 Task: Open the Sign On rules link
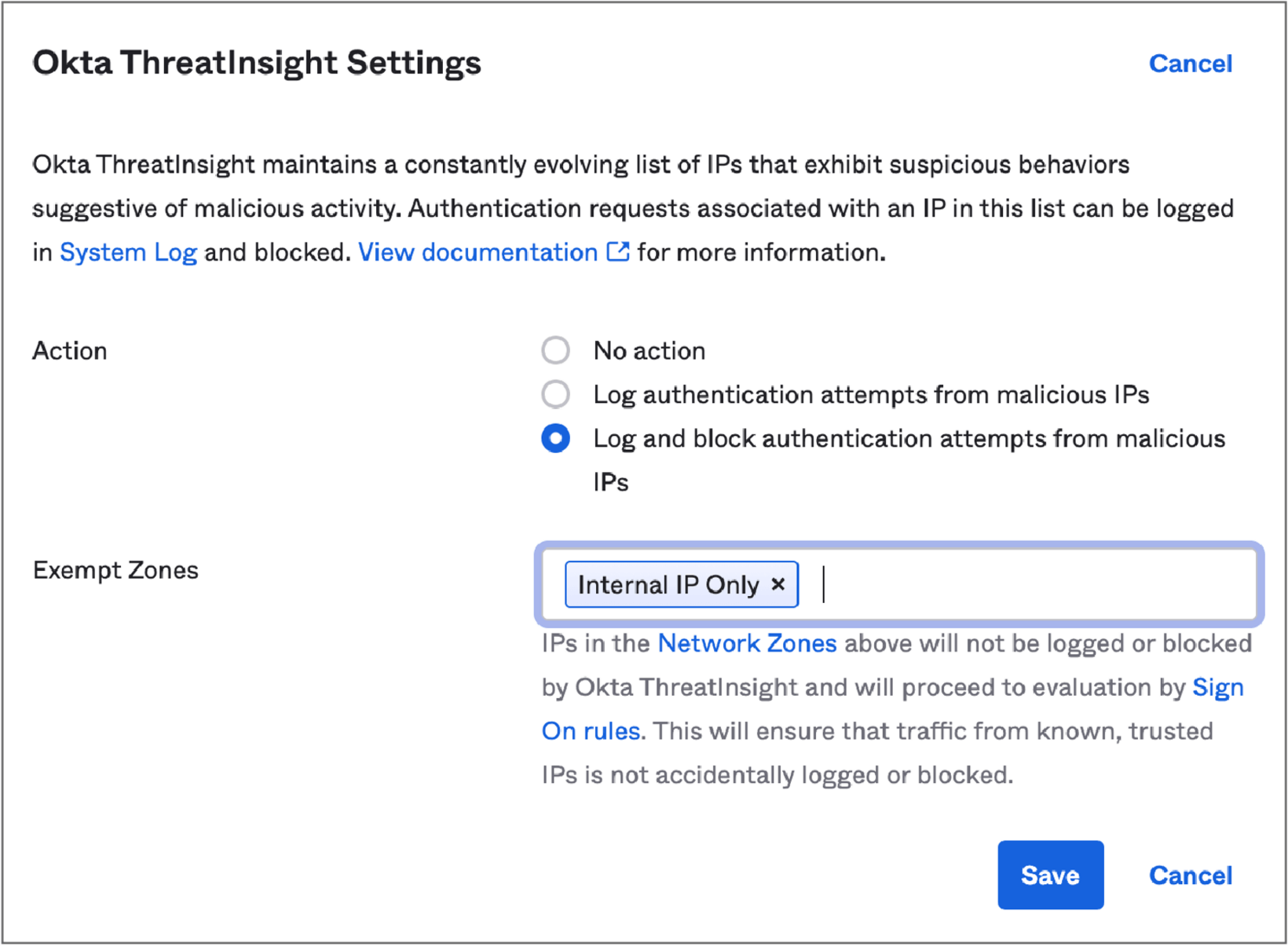[x=591, y=731]
